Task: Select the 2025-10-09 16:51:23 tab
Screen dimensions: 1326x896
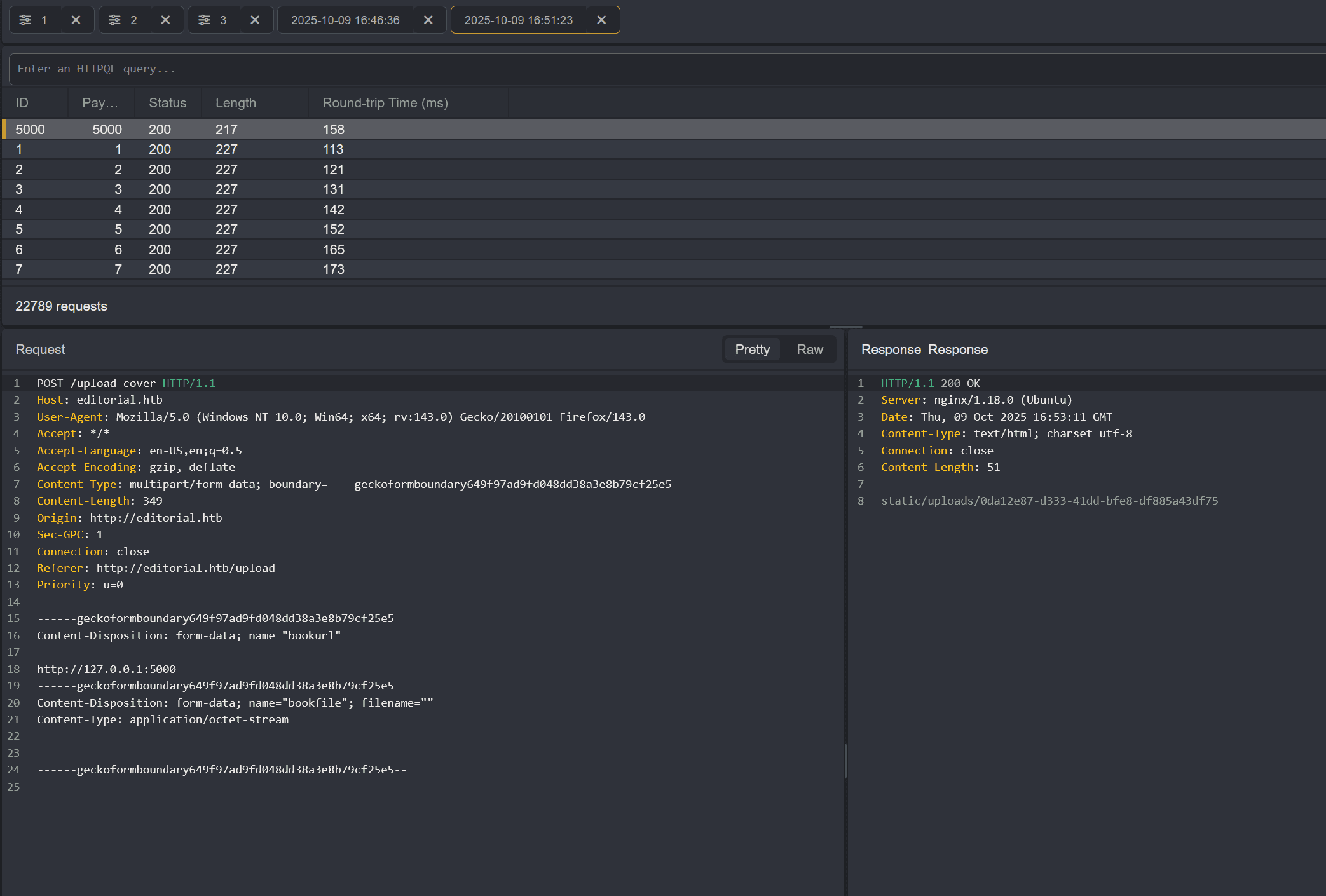Action: click(x=518, y=20)
